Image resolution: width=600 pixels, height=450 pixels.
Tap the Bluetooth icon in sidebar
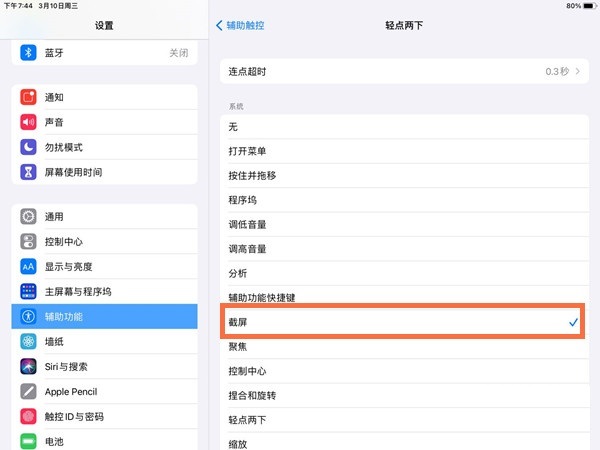pos(28,52)
